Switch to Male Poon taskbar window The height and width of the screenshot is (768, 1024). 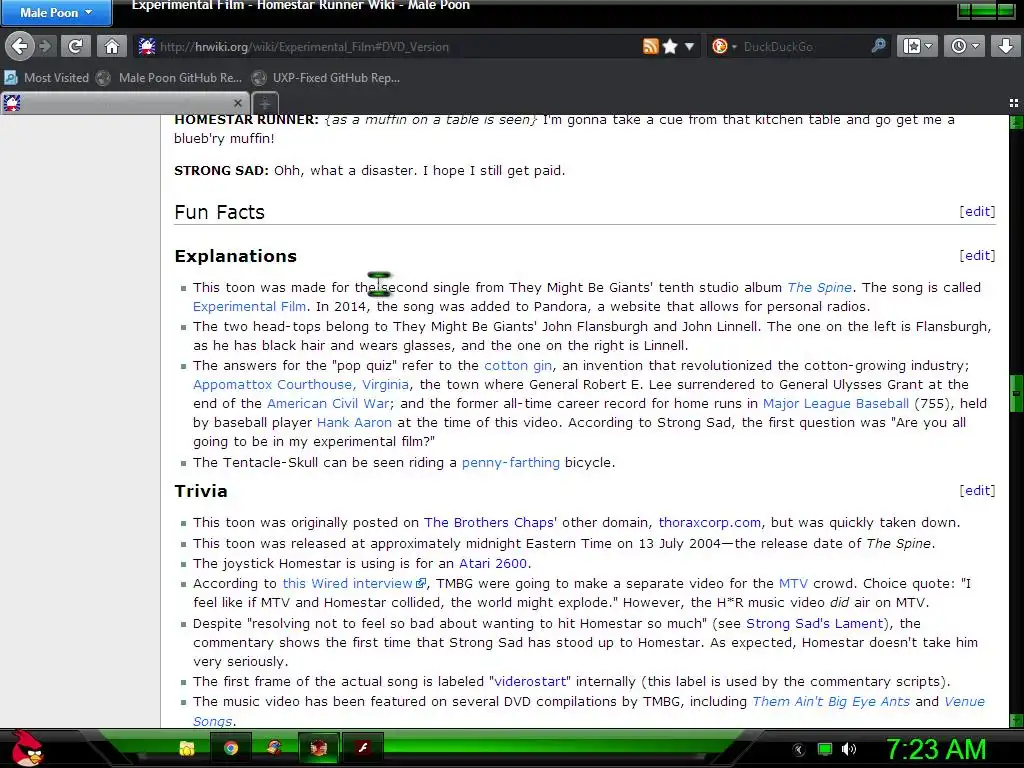318,748
